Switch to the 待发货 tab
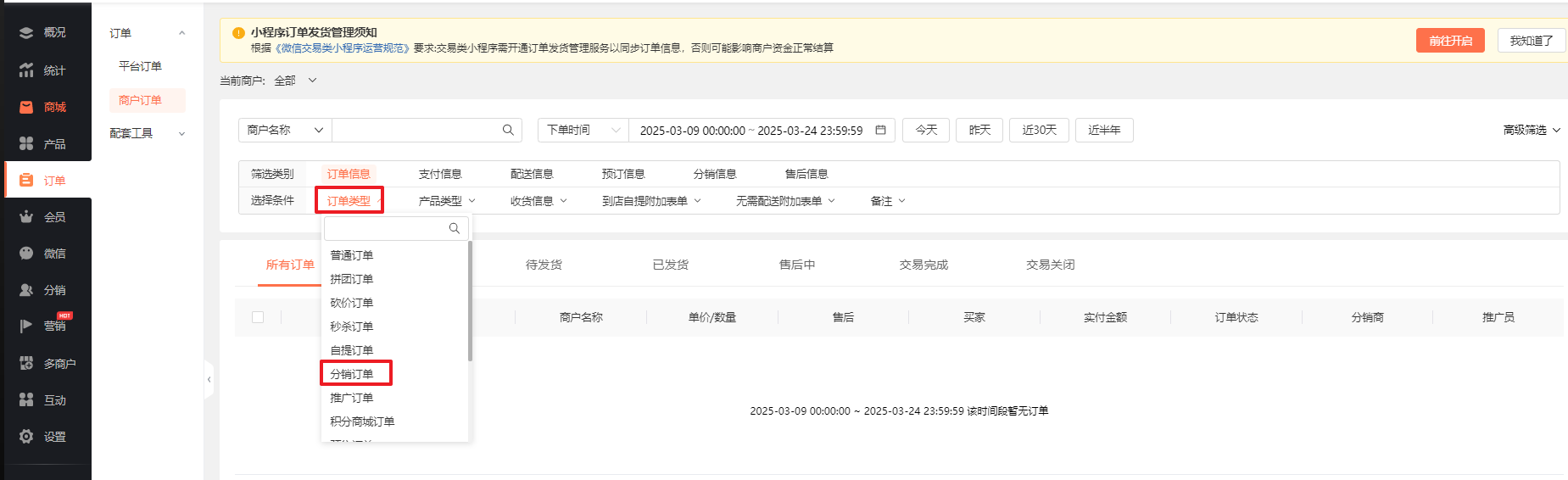1568x480 pixels. pyautogui.click(x=544, y=265)
